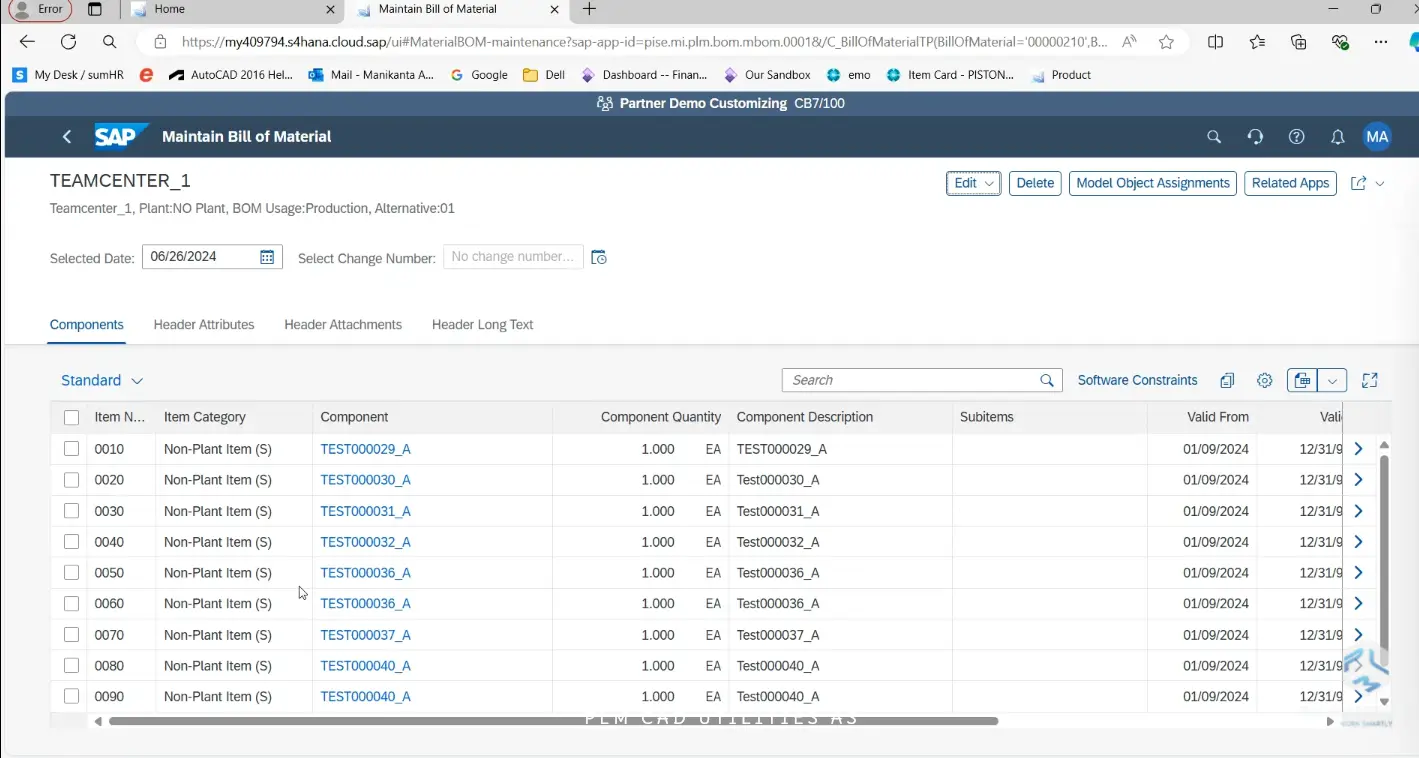Open the Header Long Text tab
1419x758 pixels.
482,325
